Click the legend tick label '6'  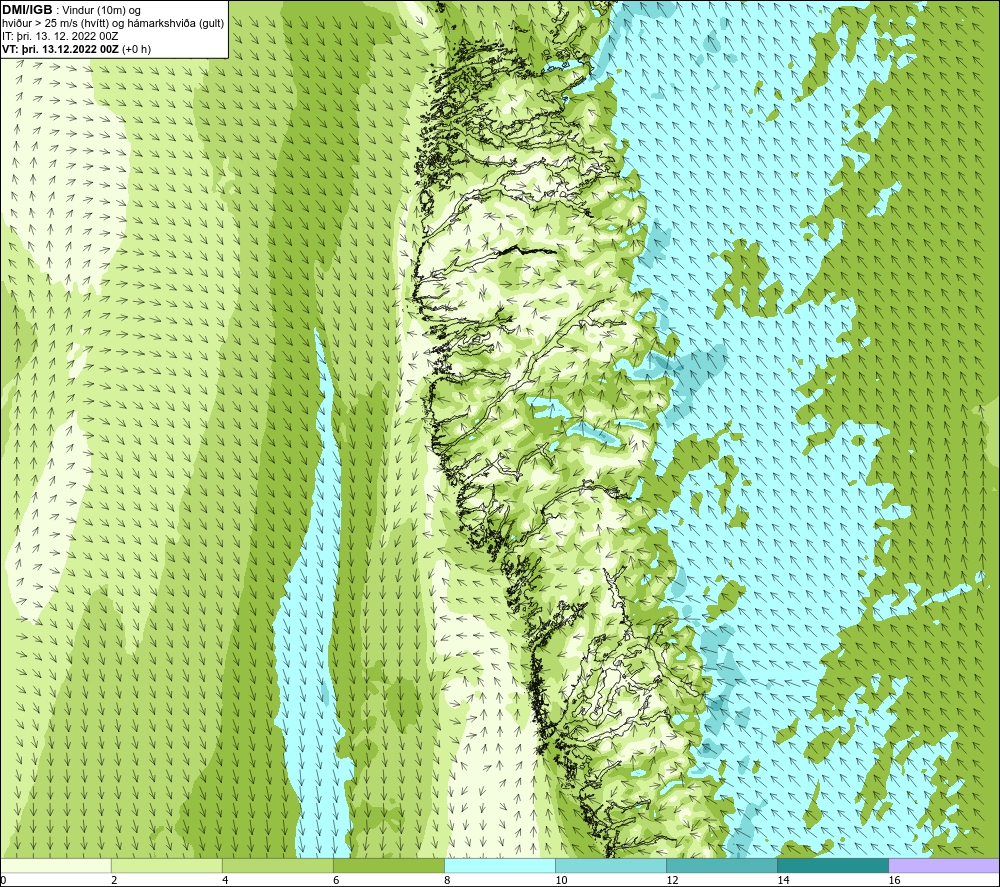pos(336,880)
